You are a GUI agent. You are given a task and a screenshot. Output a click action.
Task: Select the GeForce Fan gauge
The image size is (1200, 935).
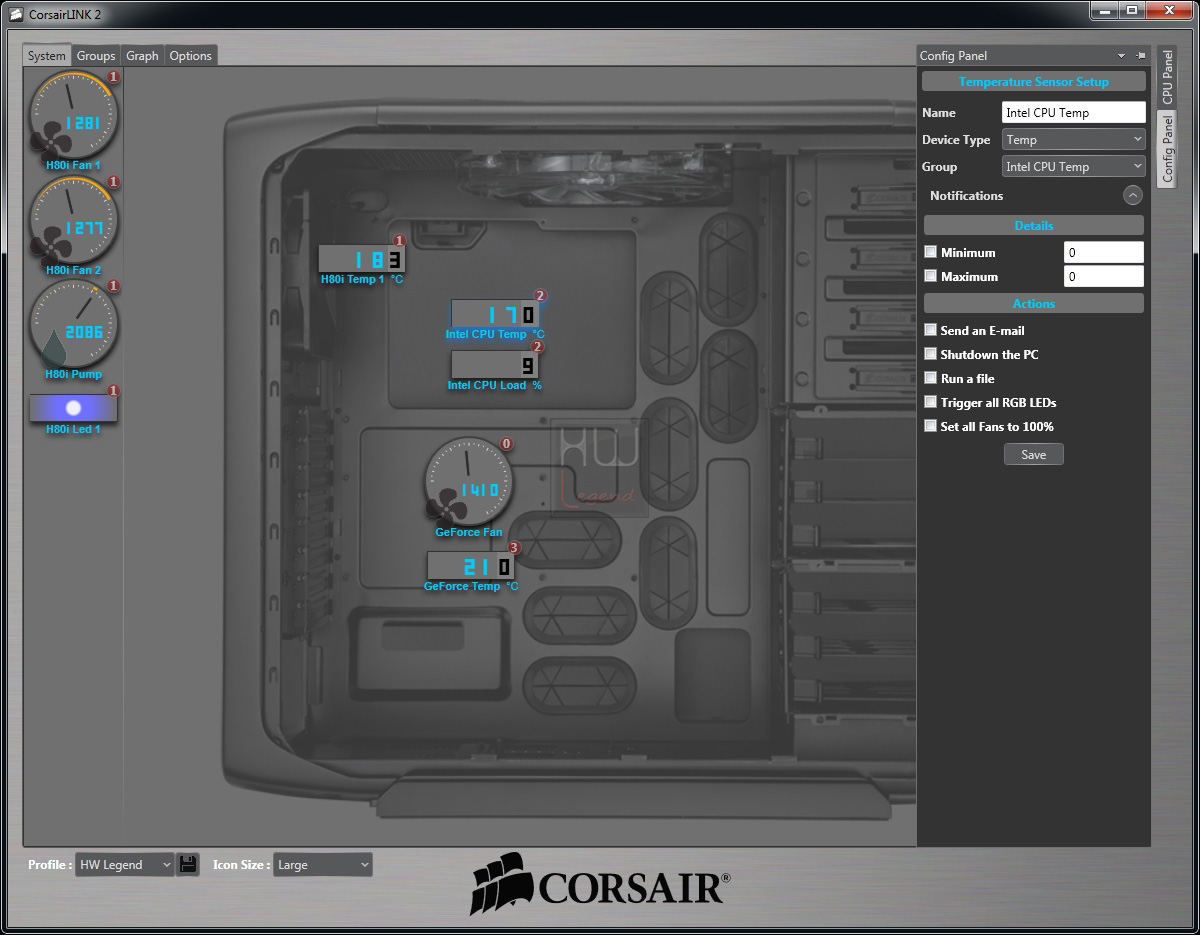point(468,481)
